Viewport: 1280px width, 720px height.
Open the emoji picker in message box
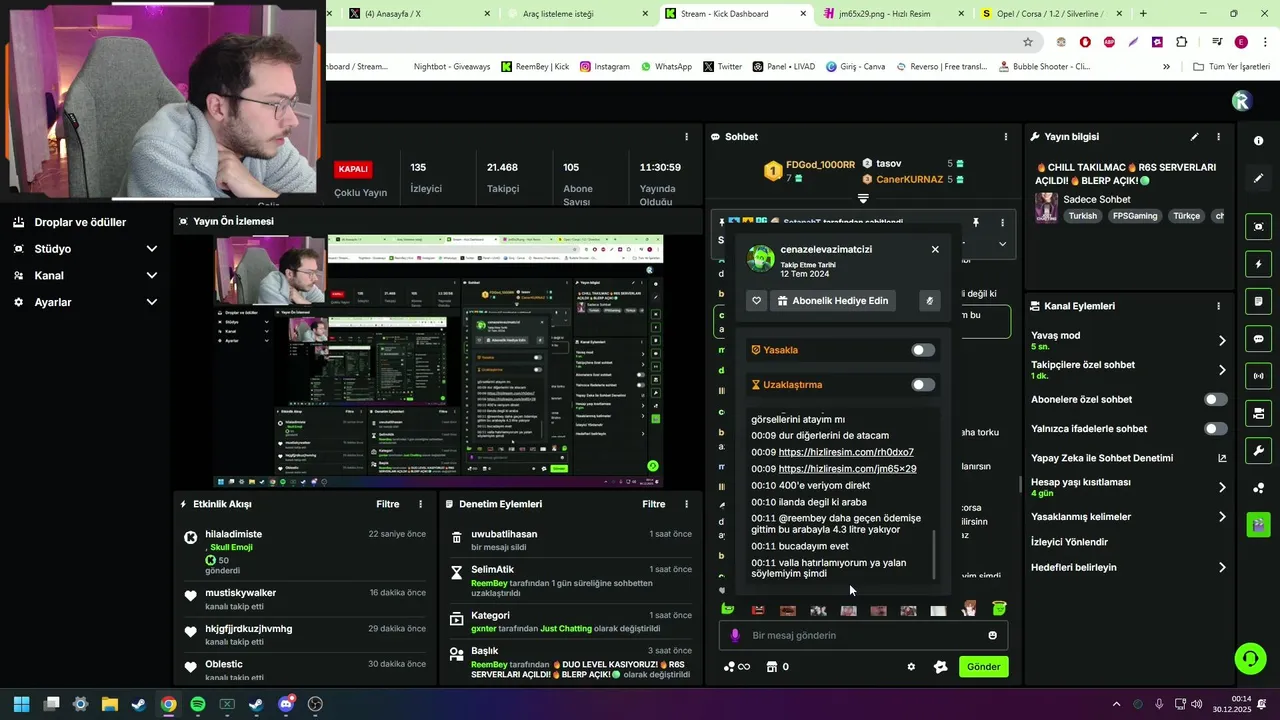(992, 635)
